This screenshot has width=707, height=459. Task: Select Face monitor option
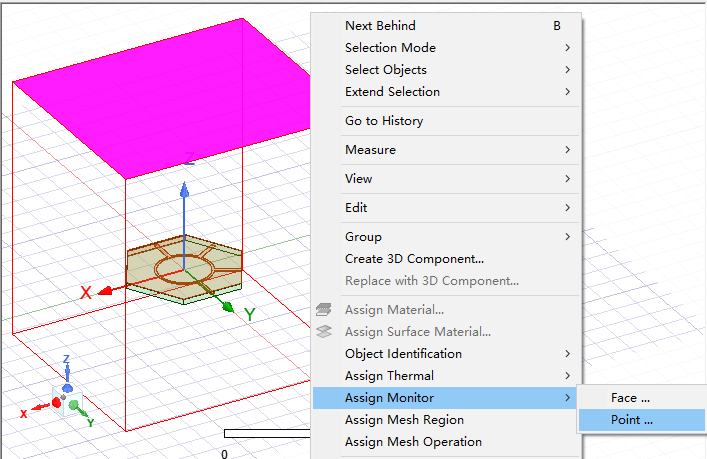click(630, 398)
